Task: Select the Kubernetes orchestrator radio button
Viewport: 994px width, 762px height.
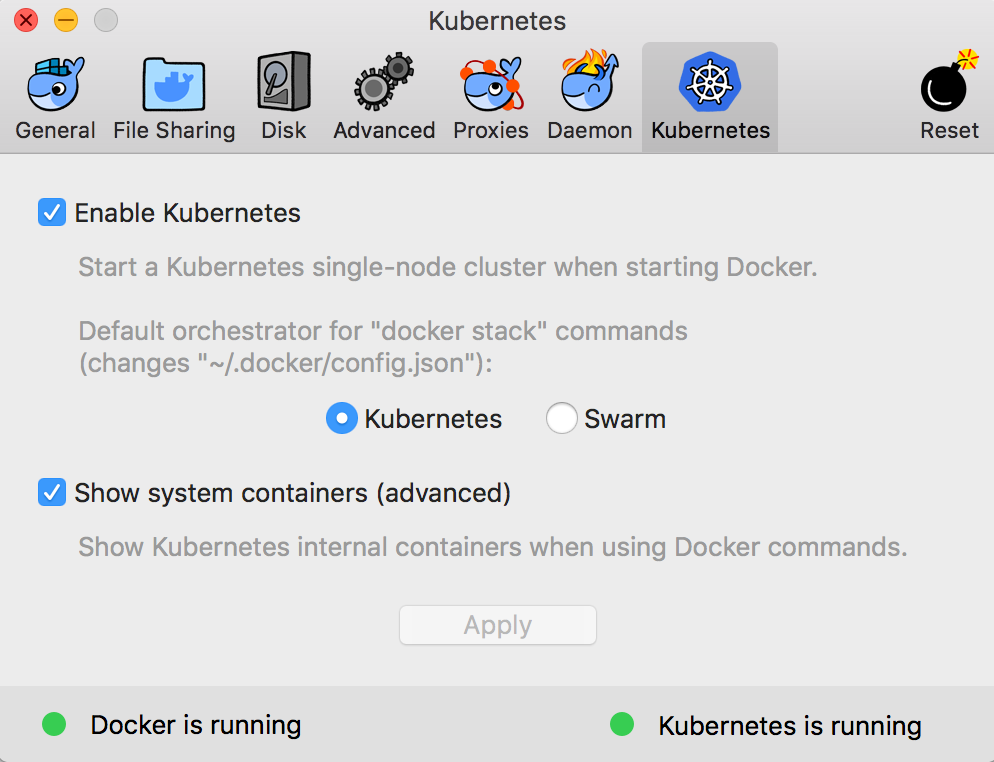Action: pyautogui.click(x=342, y=419)
